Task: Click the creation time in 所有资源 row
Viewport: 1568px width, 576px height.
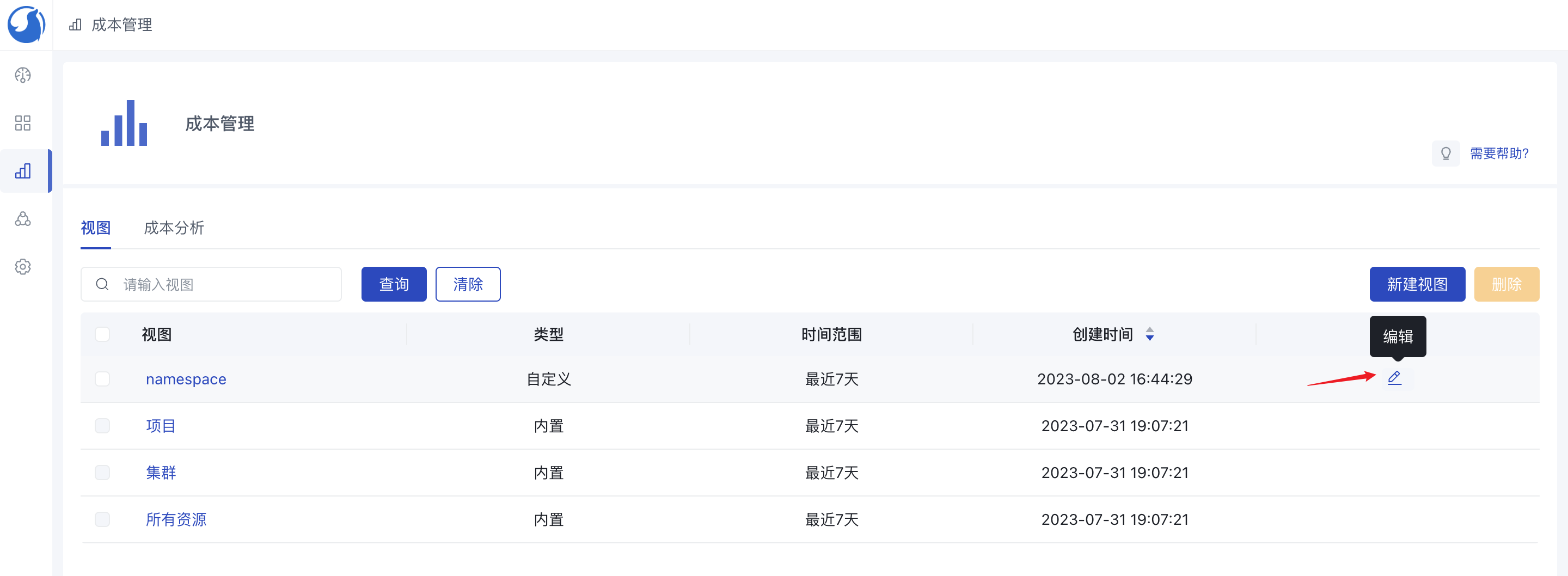Action: pyautogui.click(x=1114, y=519)
